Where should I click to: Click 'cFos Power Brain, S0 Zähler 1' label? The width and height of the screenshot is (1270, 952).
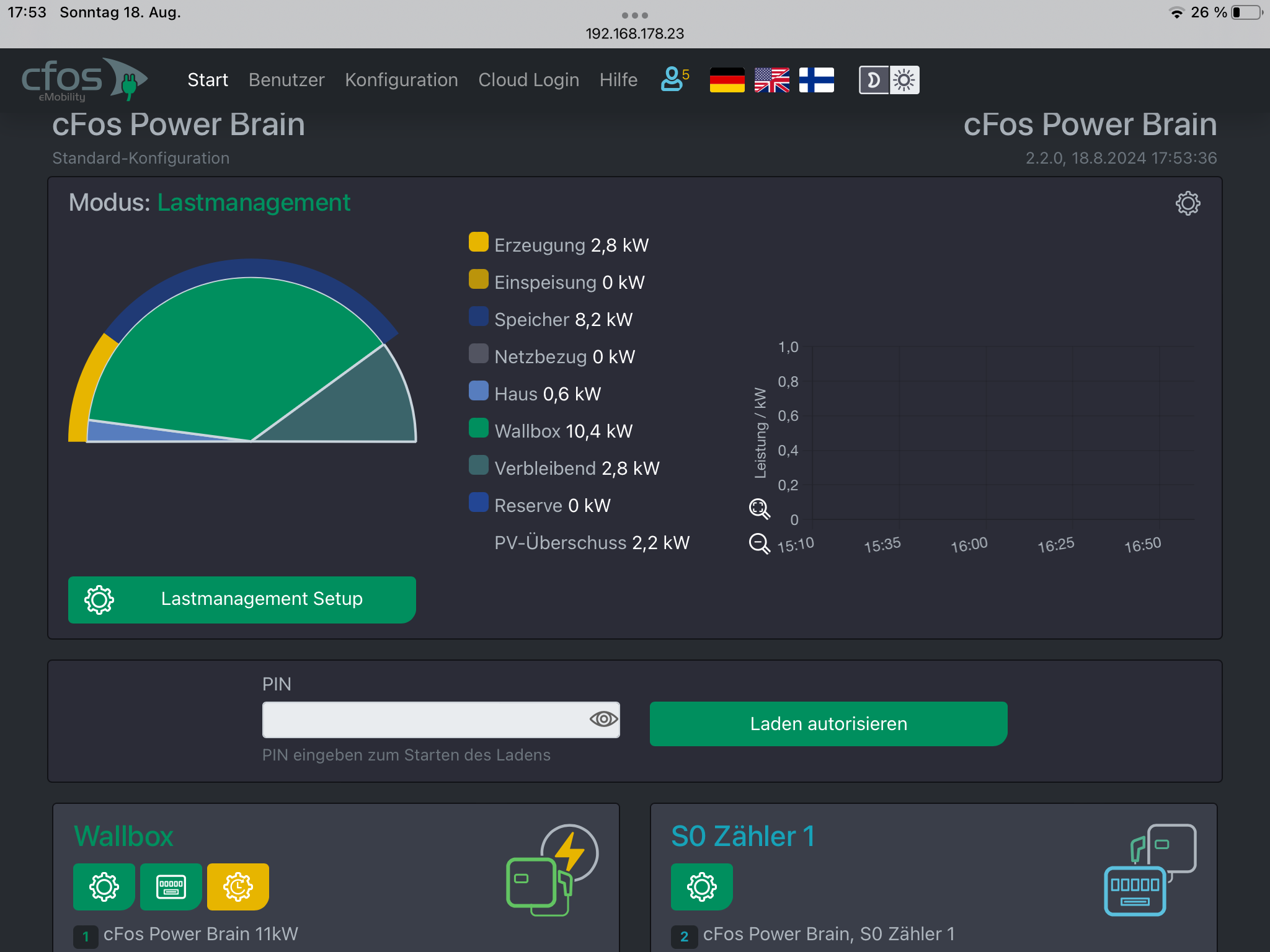(829, 934)
